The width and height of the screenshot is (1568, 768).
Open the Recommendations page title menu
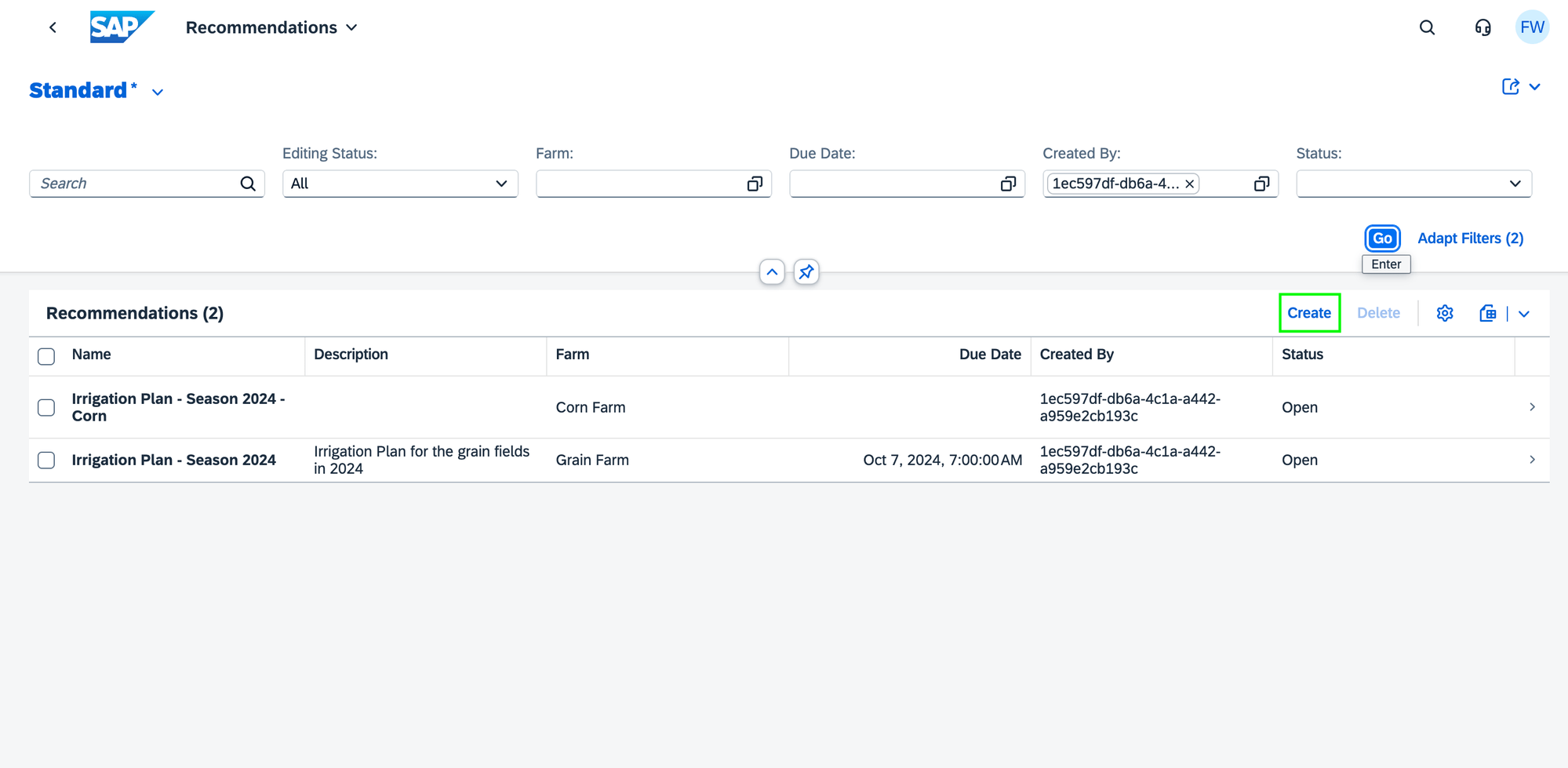point(351,27)
